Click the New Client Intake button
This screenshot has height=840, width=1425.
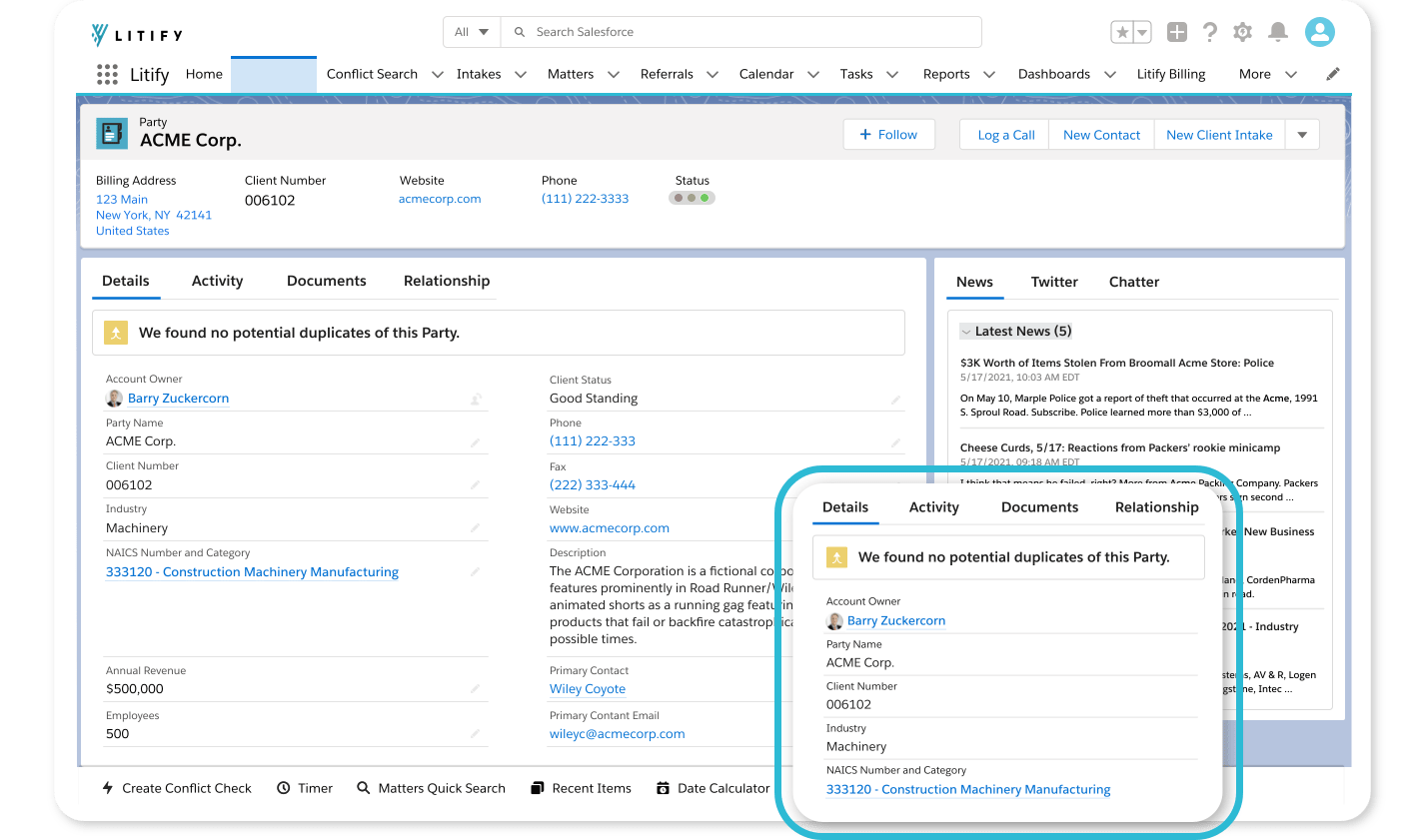[x=1219, y=135]
